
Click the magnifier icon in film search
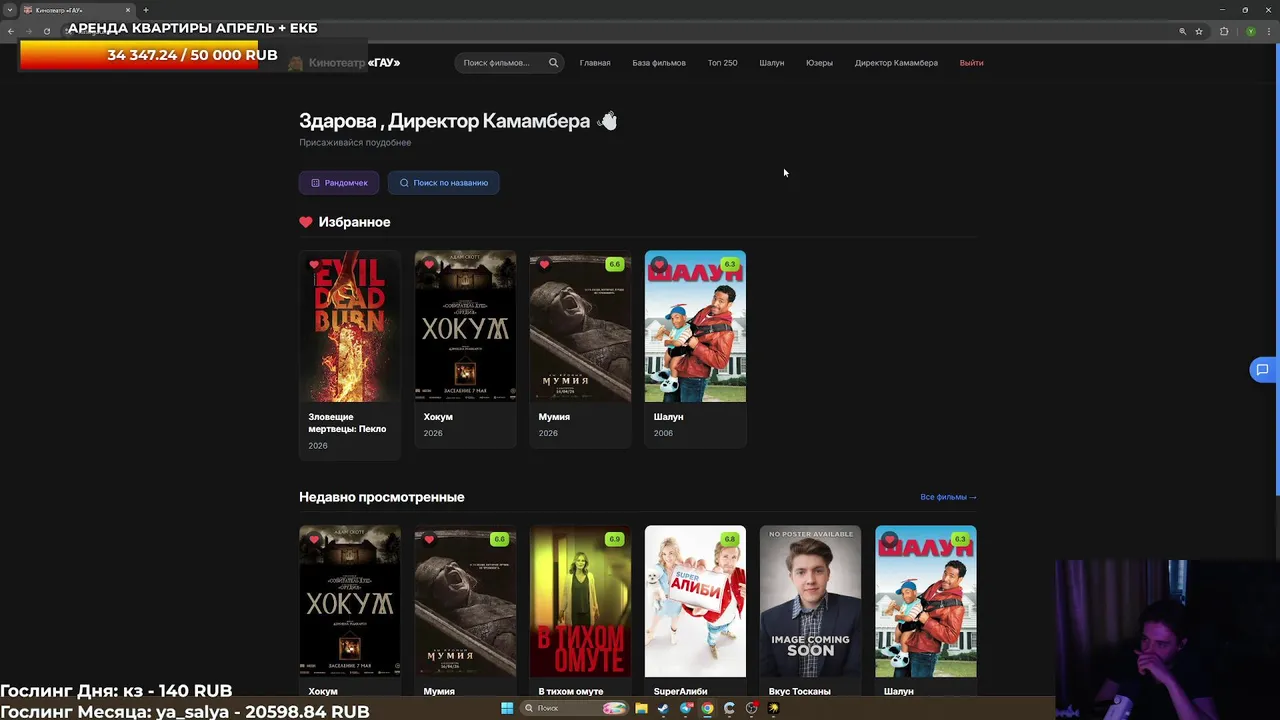click(x=553, y=63)
